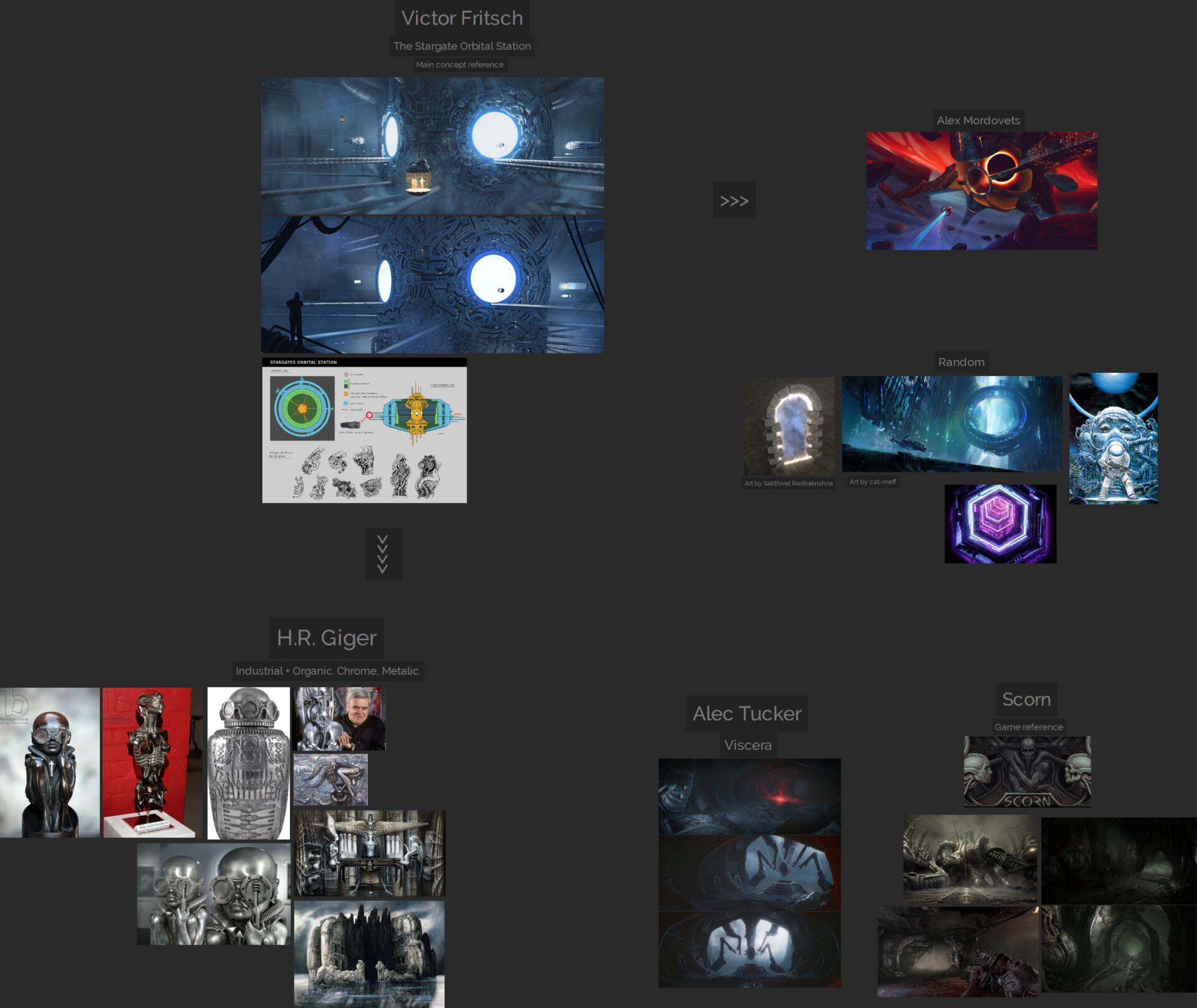Select the astronaut and giant skull image
The image size is (1197, 1008).
[1113, 438]
